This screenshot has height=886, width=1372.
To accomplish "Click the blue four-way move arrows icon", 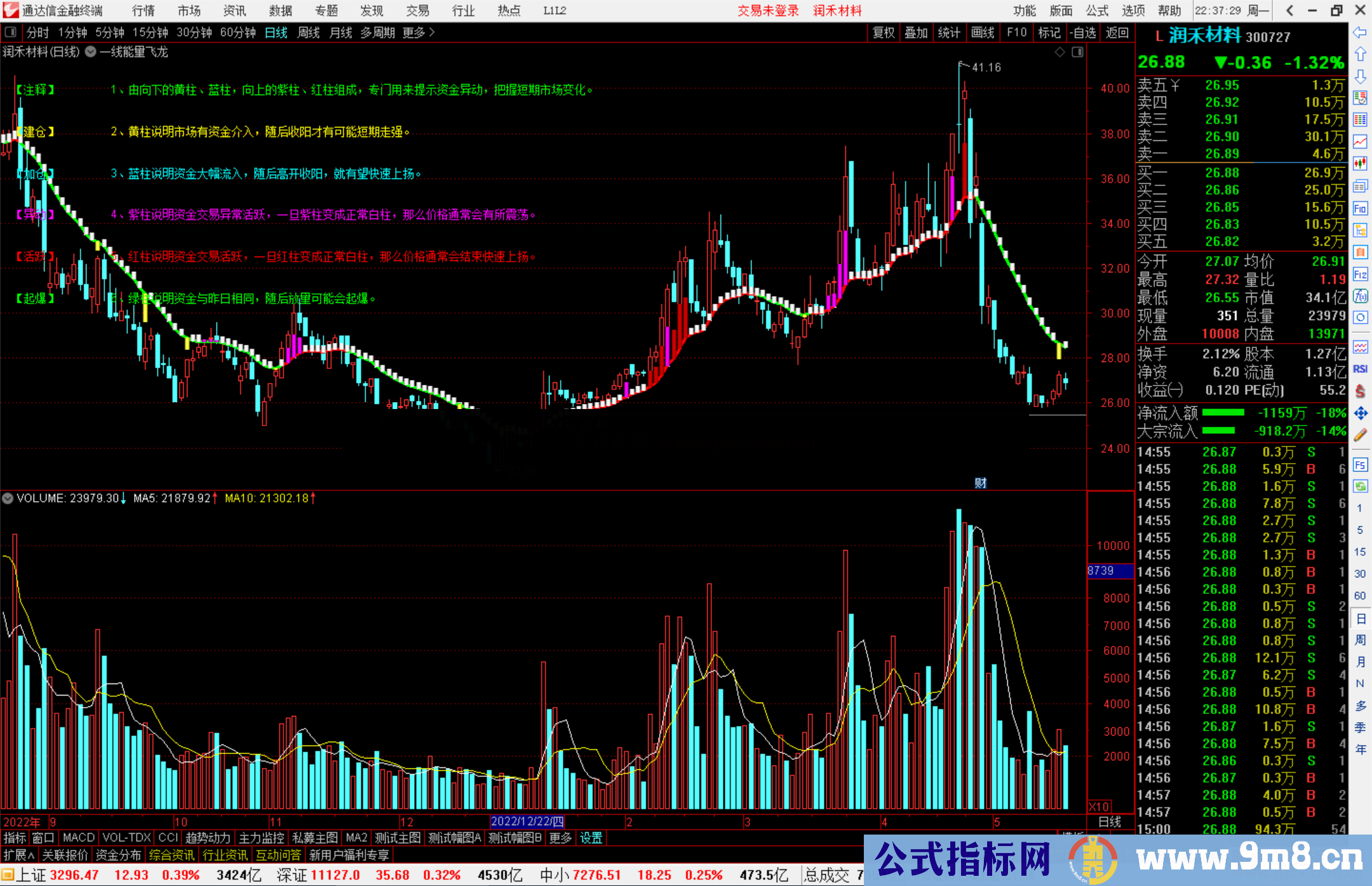I will click(x=1360, y=413).
